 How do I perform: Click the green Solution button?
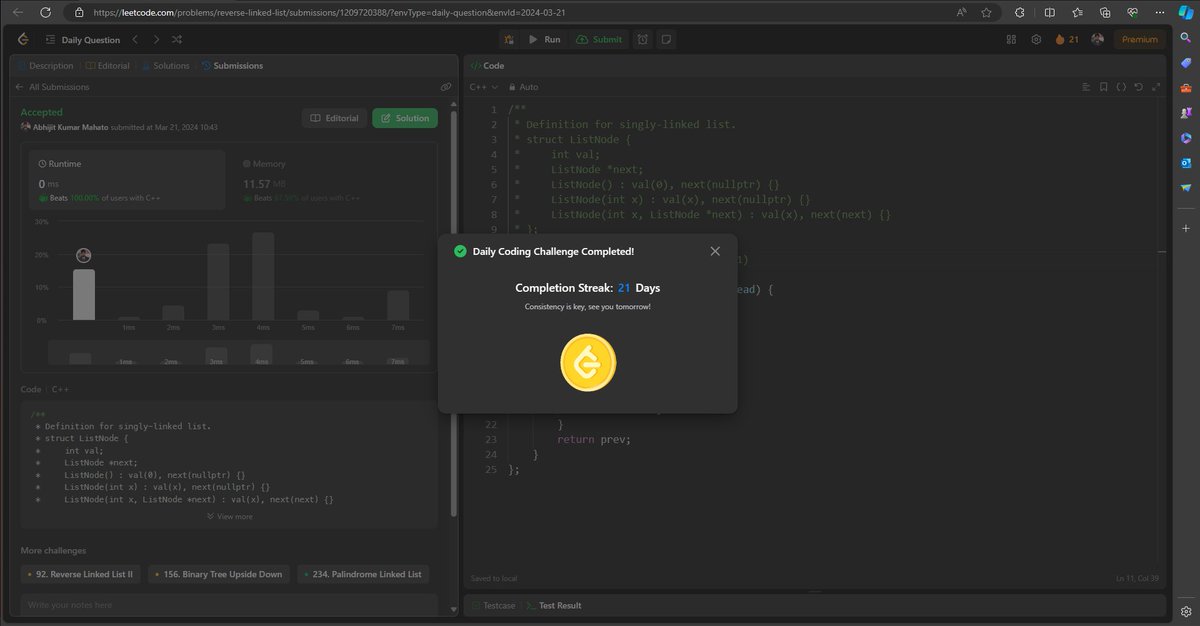coord(405,118)
